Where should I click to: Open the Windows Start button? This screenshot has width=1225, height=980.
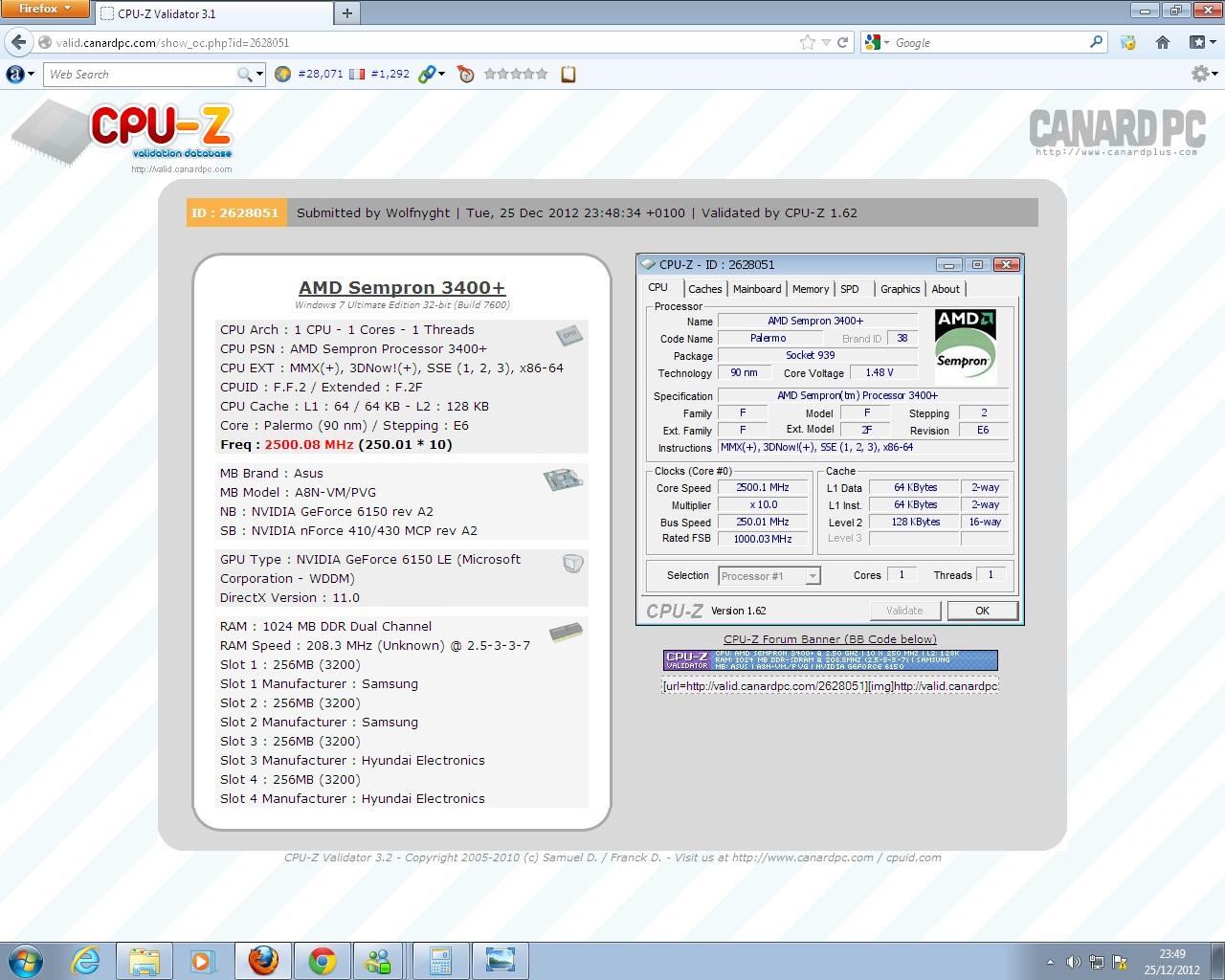(x=25, y=960)
